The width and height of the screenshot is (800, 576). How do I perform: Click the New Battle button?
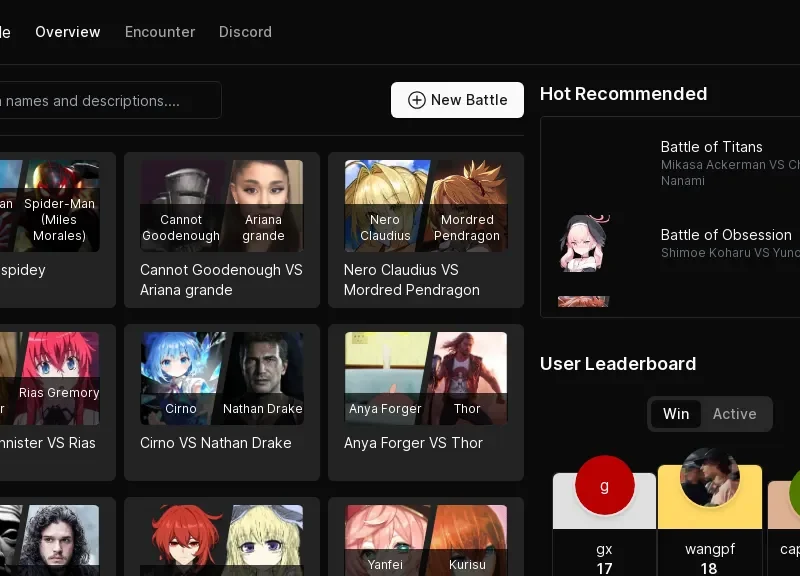pos(457,100)
